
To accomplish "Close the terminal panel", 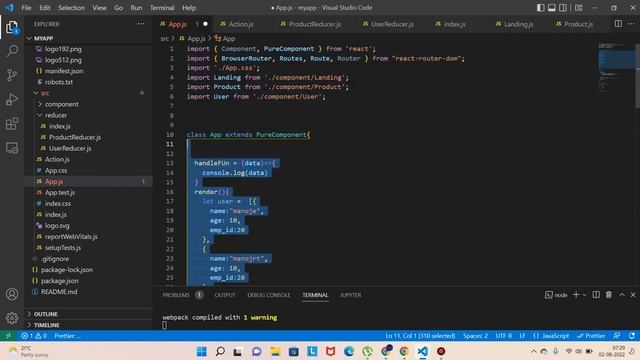I will (633, 295).
